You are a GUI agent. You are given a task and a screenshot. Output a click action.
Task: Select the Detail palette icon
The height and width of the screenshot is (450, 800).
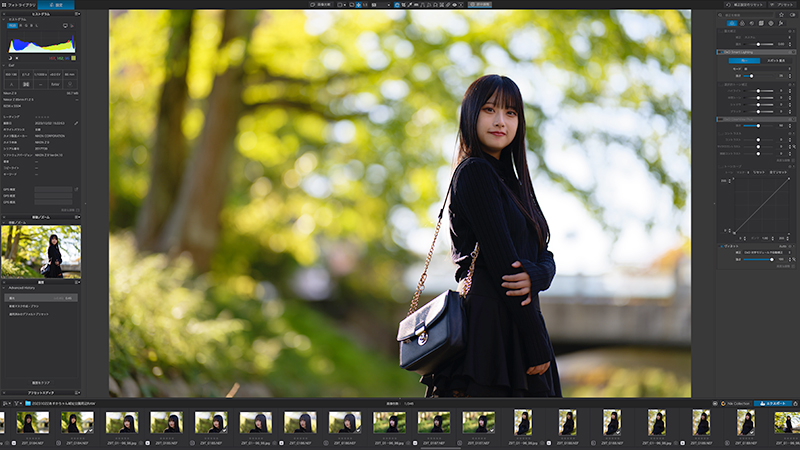[752, 23]
